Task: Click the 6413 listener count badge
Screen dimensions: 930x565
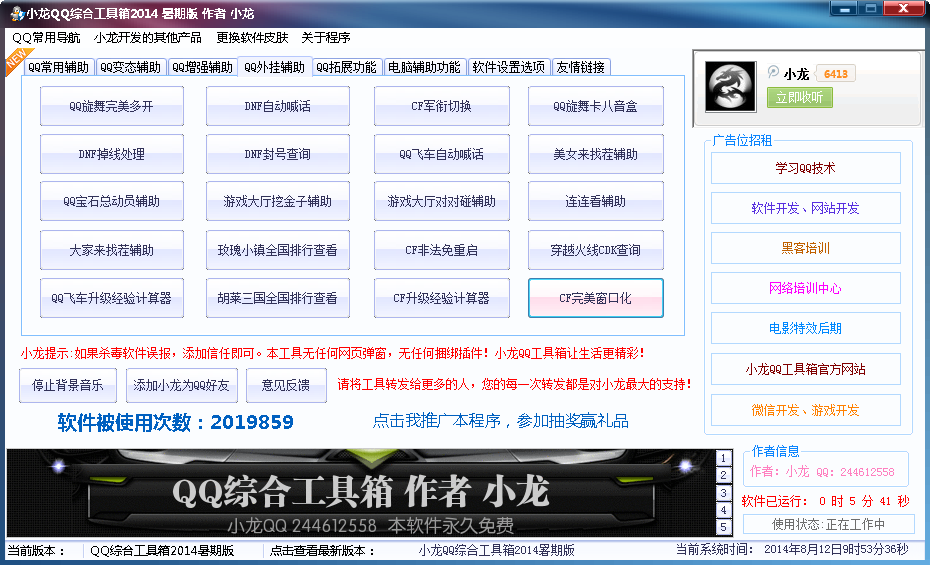Action: (836, 74)
